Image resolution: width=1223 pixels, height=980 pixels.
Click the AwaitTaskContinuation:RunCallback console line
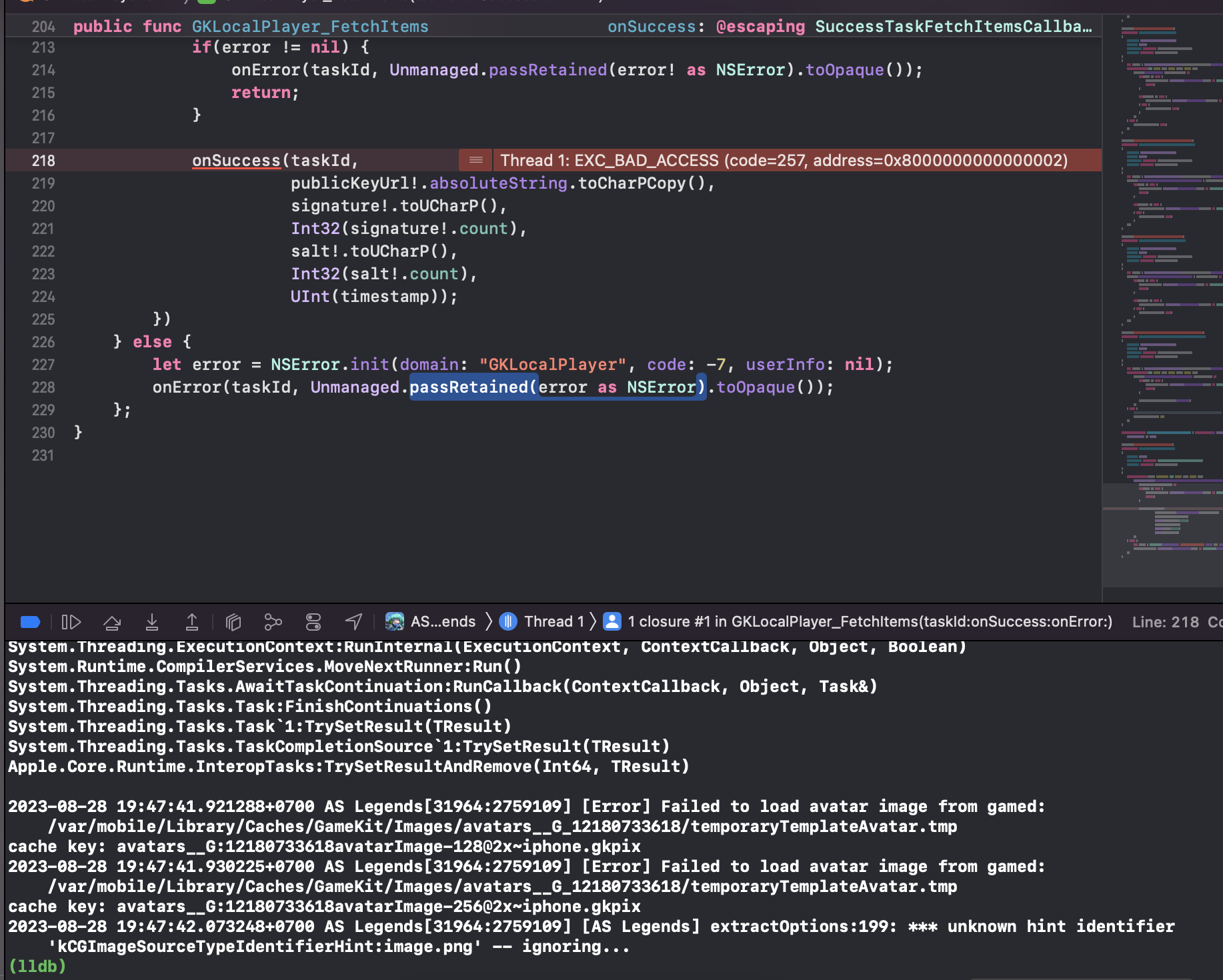(x=443, y=687)
